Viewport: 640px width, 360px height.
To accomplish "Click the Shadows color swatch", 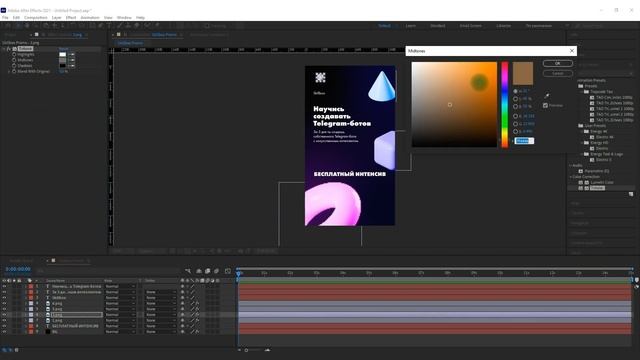I will pos(62,65).
